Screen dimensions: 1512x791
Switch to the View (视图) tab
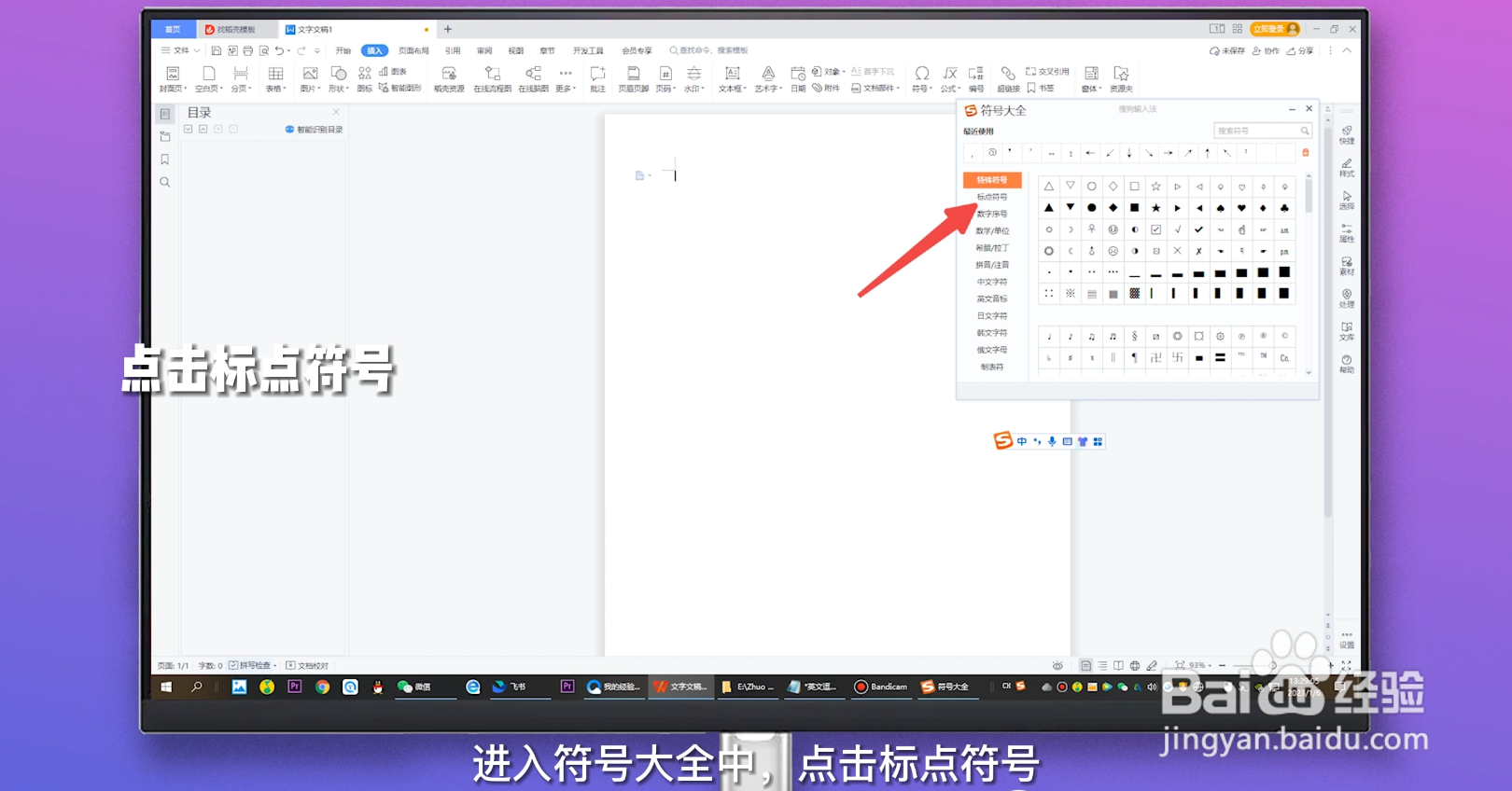[516, 50]
